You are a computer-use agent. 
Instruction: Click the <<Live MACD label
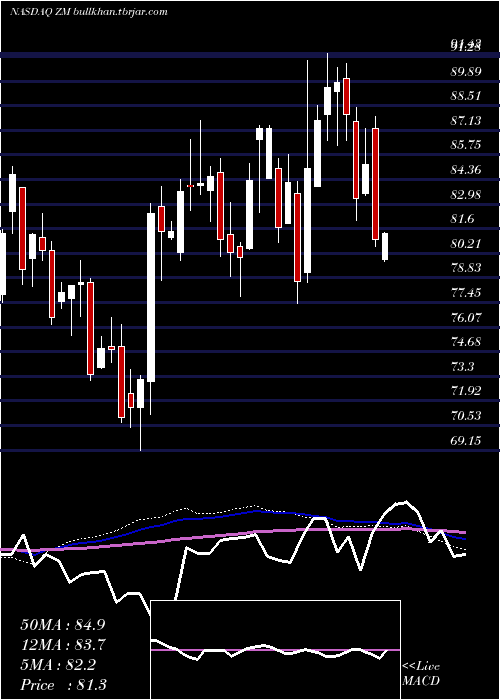[x=421, y=674]
